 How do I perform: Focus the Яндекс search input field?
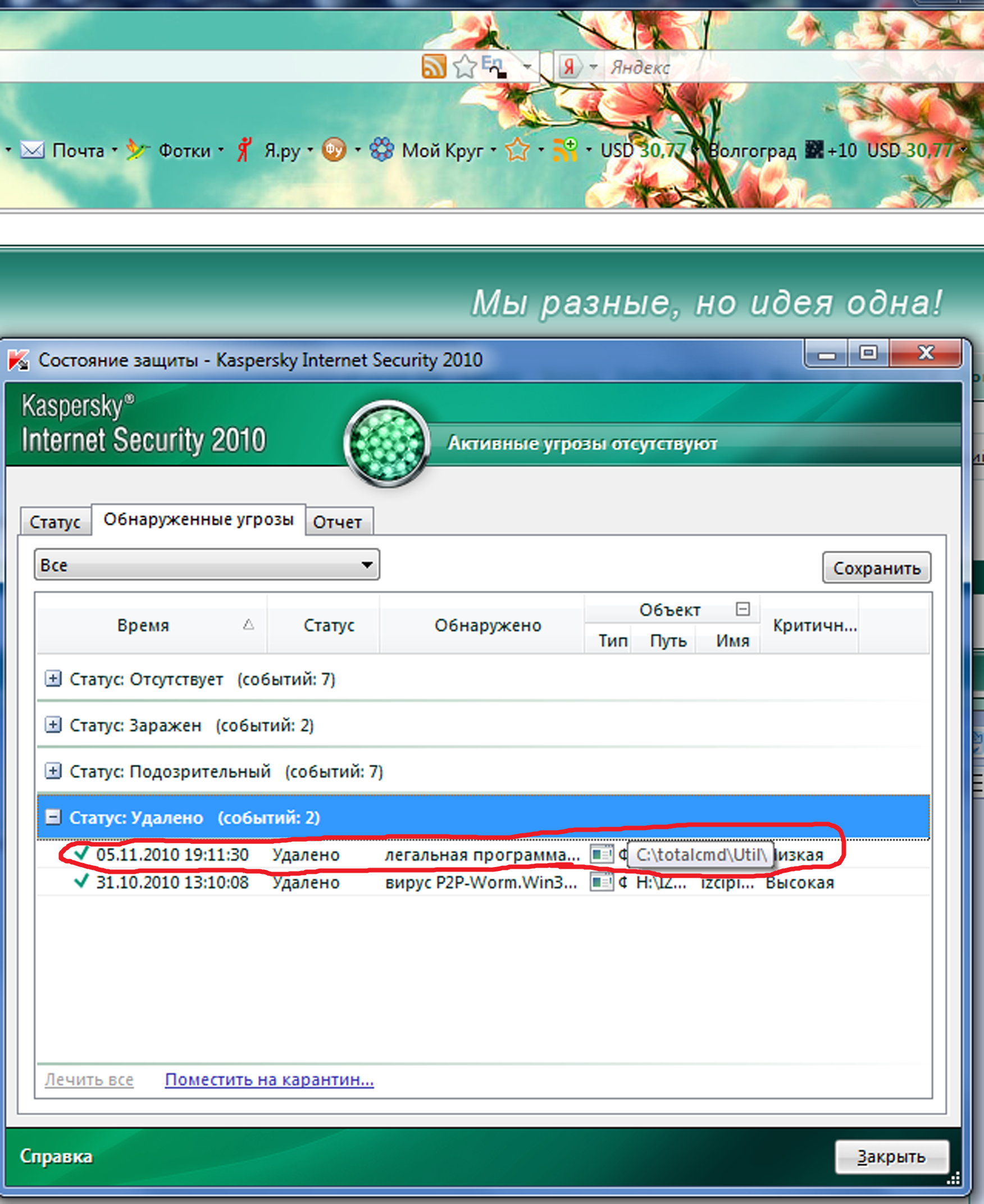794,67
